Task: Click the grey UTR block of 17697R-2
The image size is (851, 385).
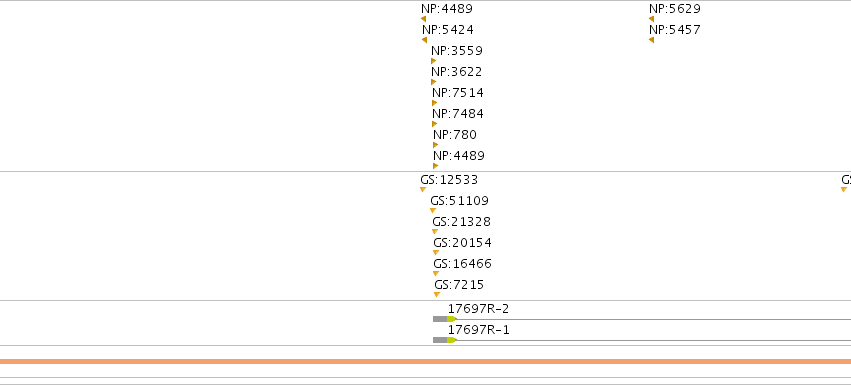Action: click(440, 319)
